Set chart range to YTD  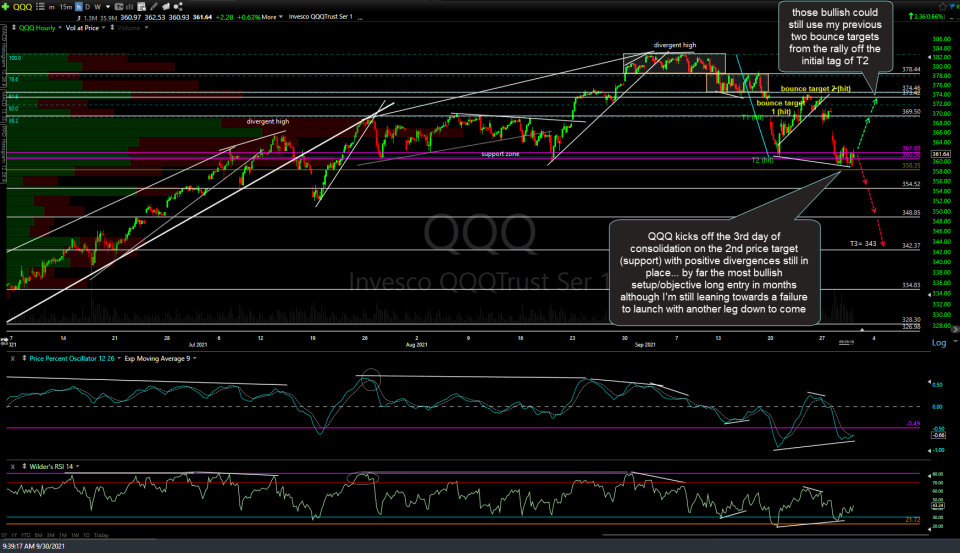tap(25, 535)
